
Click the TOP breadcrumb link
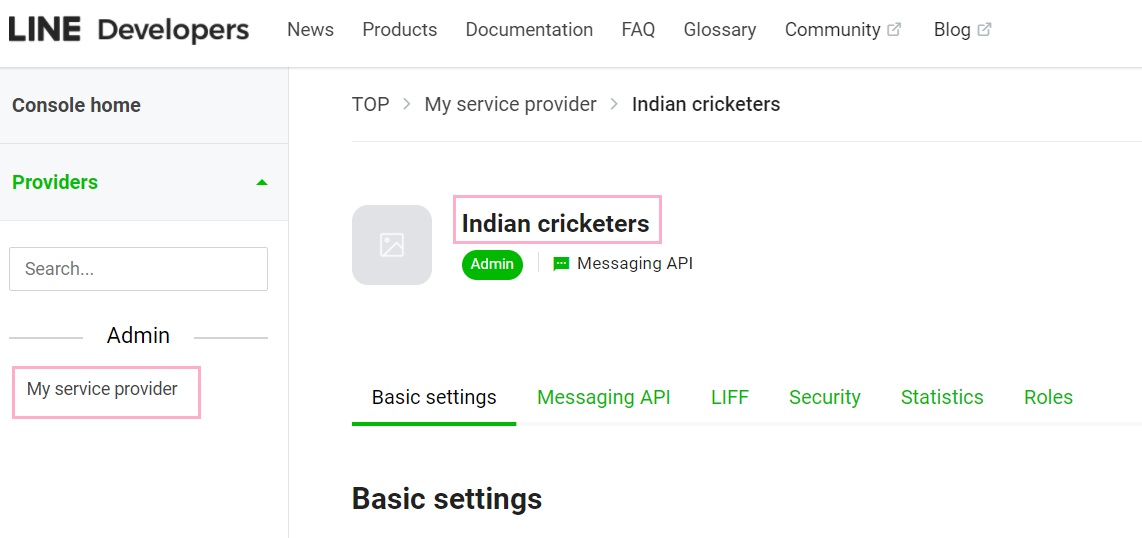pos(371,104)
